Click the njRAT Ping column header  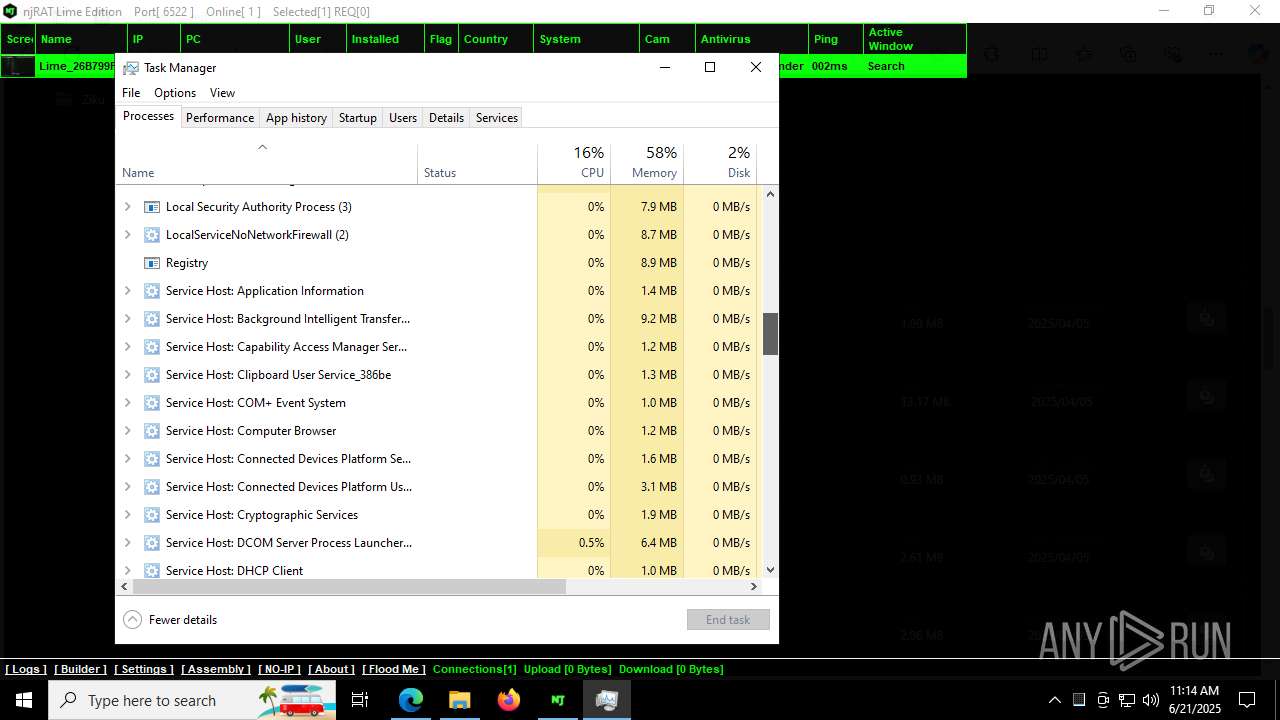tap(836, 39)
